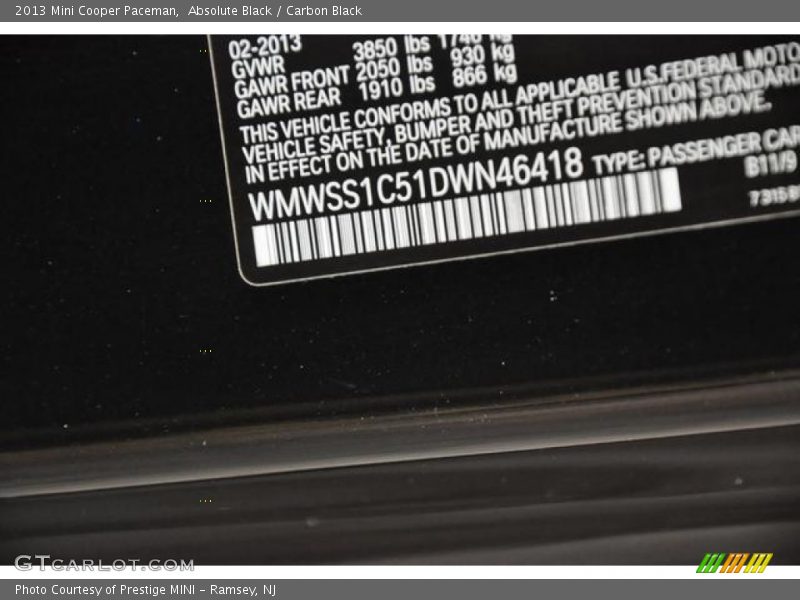Click the barcode on the label
Screen dimensions: 800x600
(465, 217)
